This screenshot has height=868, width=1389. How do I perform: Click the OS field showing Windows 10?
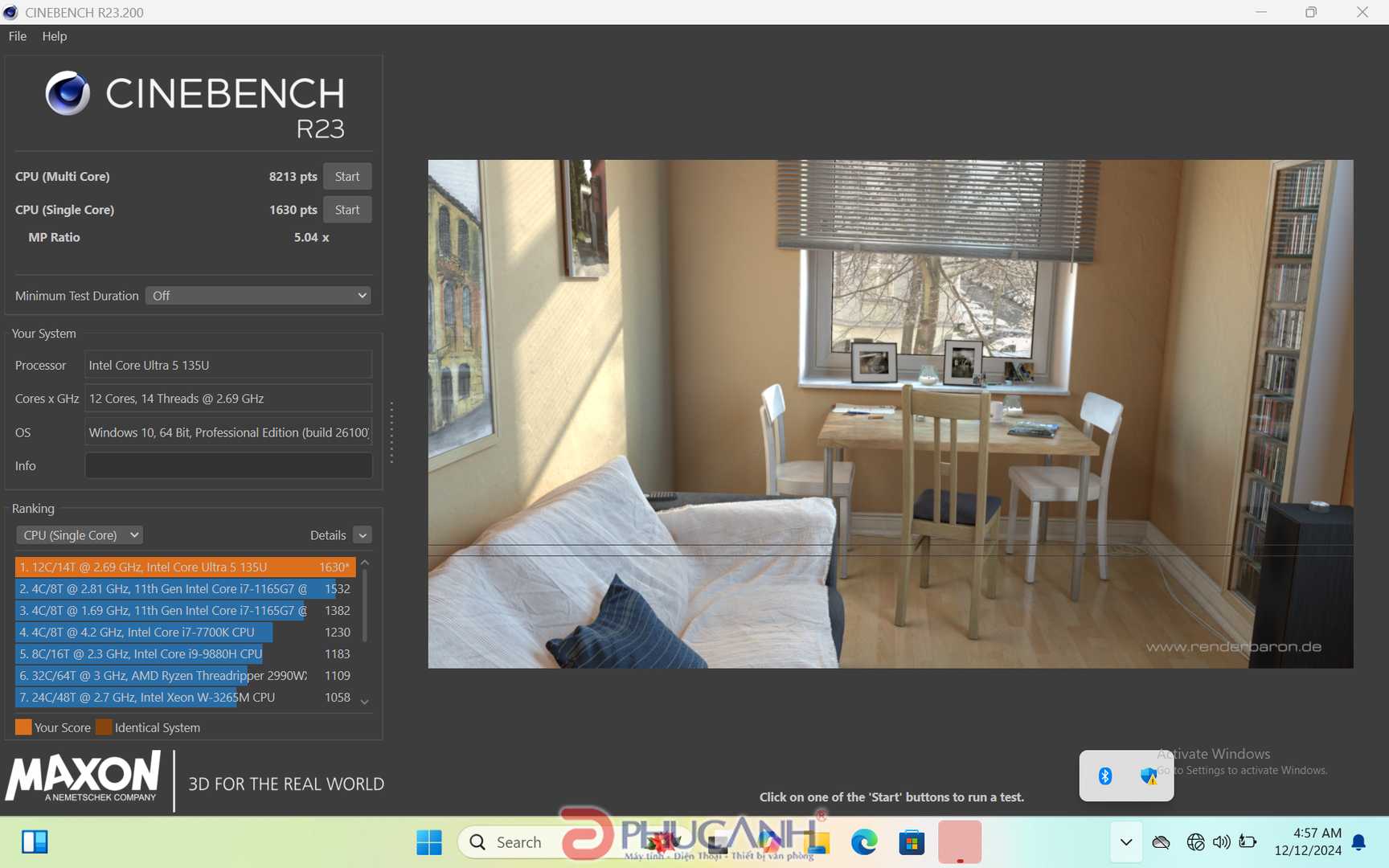tap(228, 432)
